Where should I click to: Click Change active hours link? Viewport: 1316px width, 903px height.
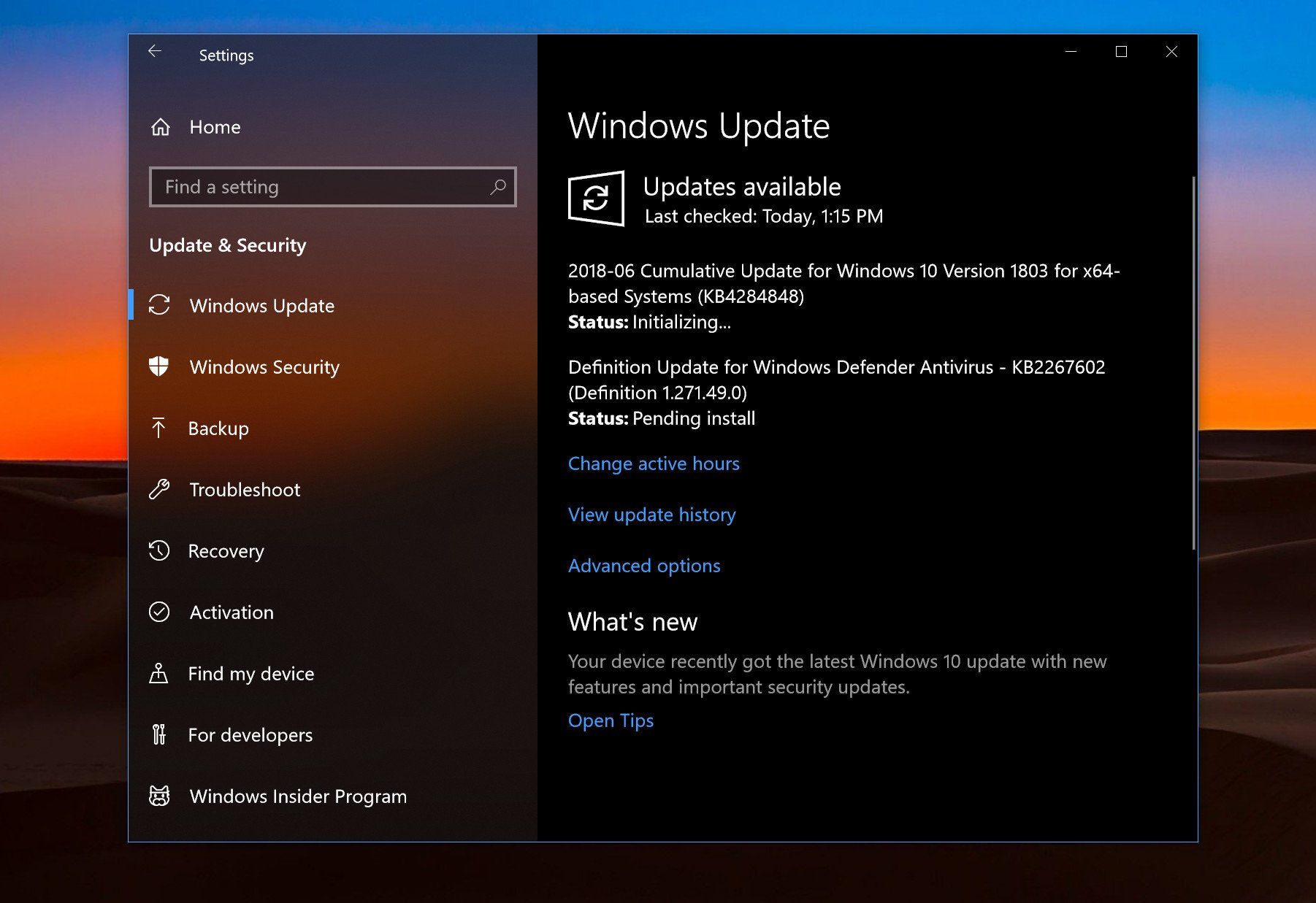pos(654,464)
